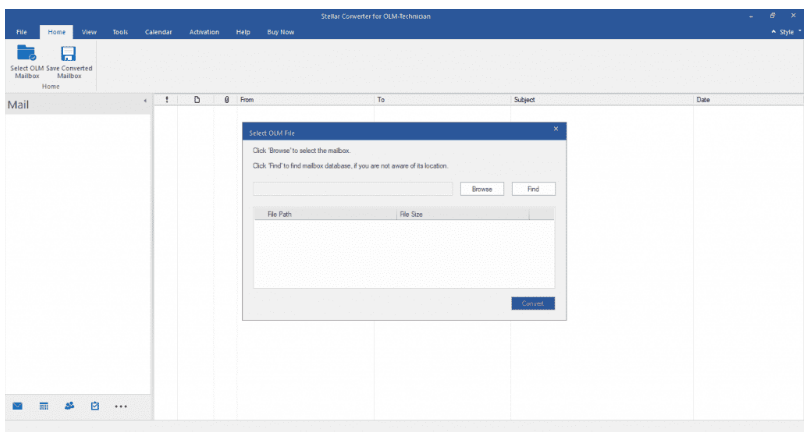Sort by the From column header
Screen dimensions: 811x436
point(305,99)
